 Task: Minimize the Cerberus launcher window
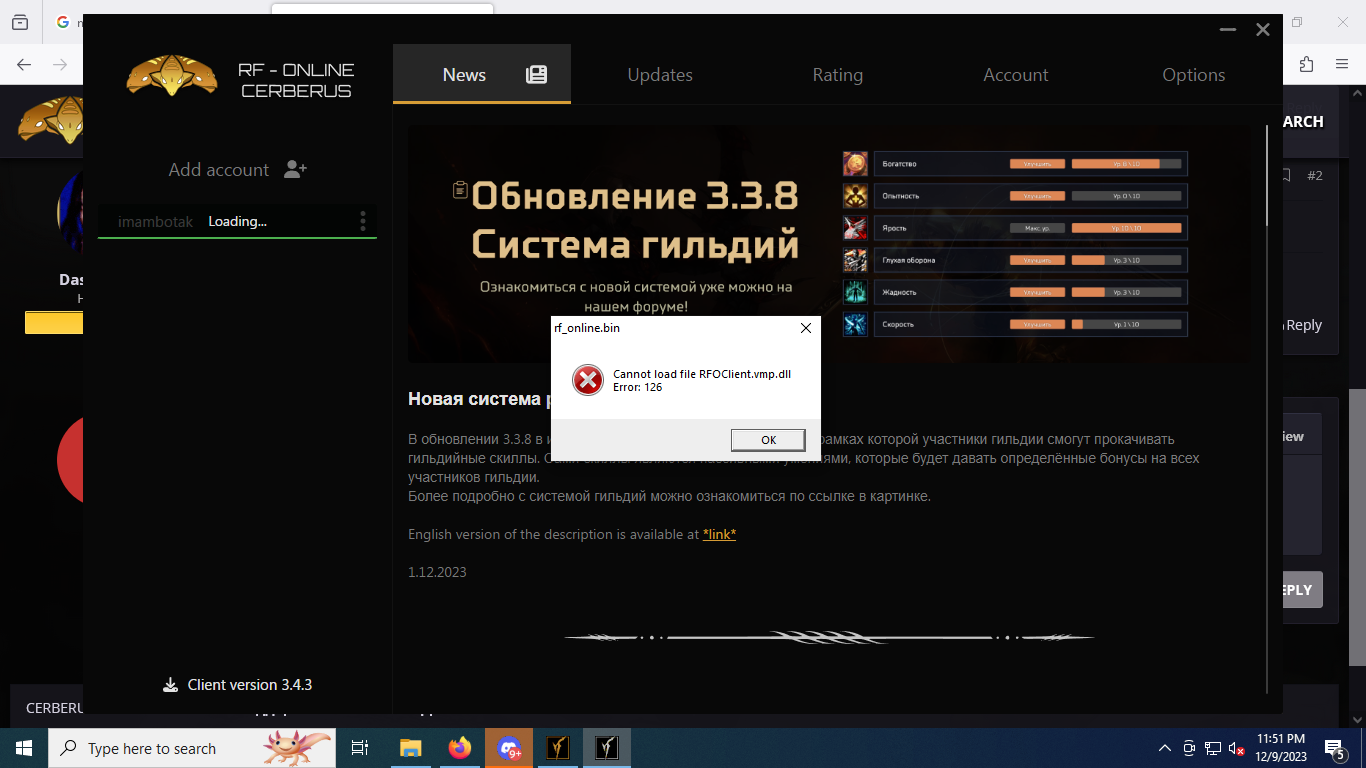pyautogui.click(x=1228, y=30)
